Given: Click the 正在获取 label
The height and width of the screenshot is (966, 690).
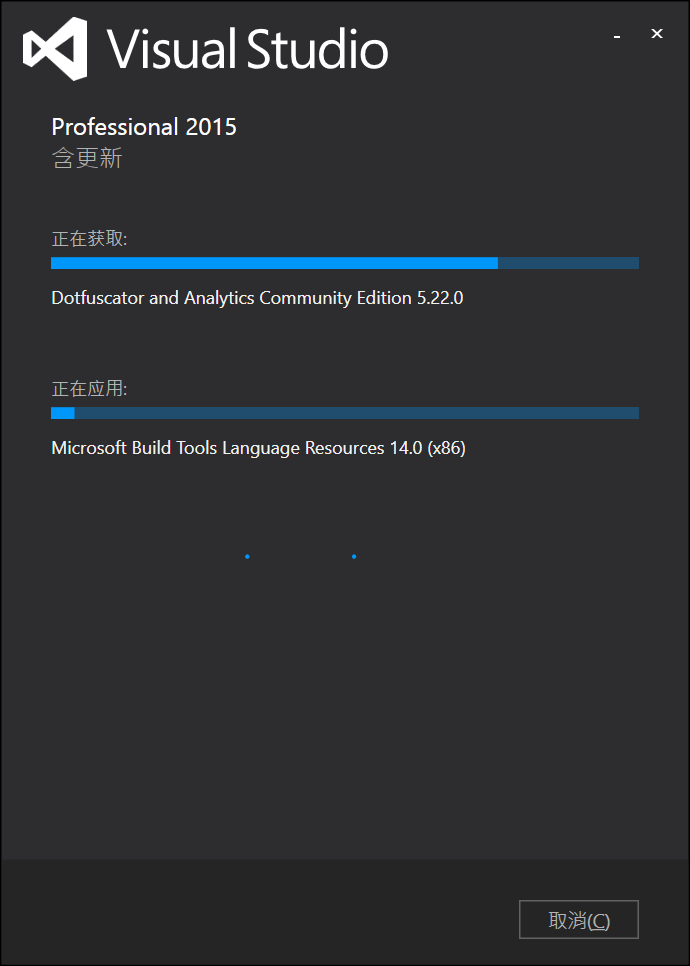Looking at the screenshot, I should tap(89, 239).
